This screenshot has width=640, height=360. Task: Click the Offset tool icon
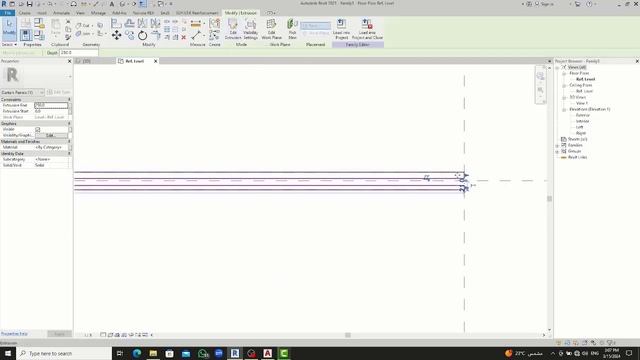coord(129,23)
